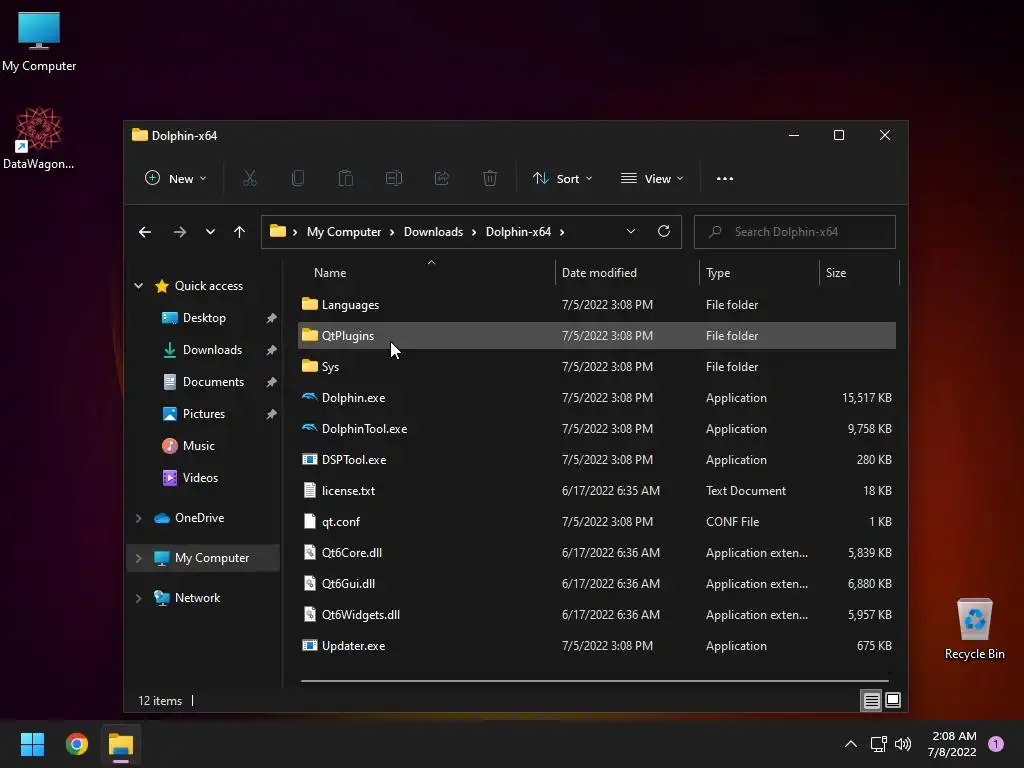Screen dimensions: 1024x768
Task: Switch to large thumbnails view icon
Action: (893, 700)
